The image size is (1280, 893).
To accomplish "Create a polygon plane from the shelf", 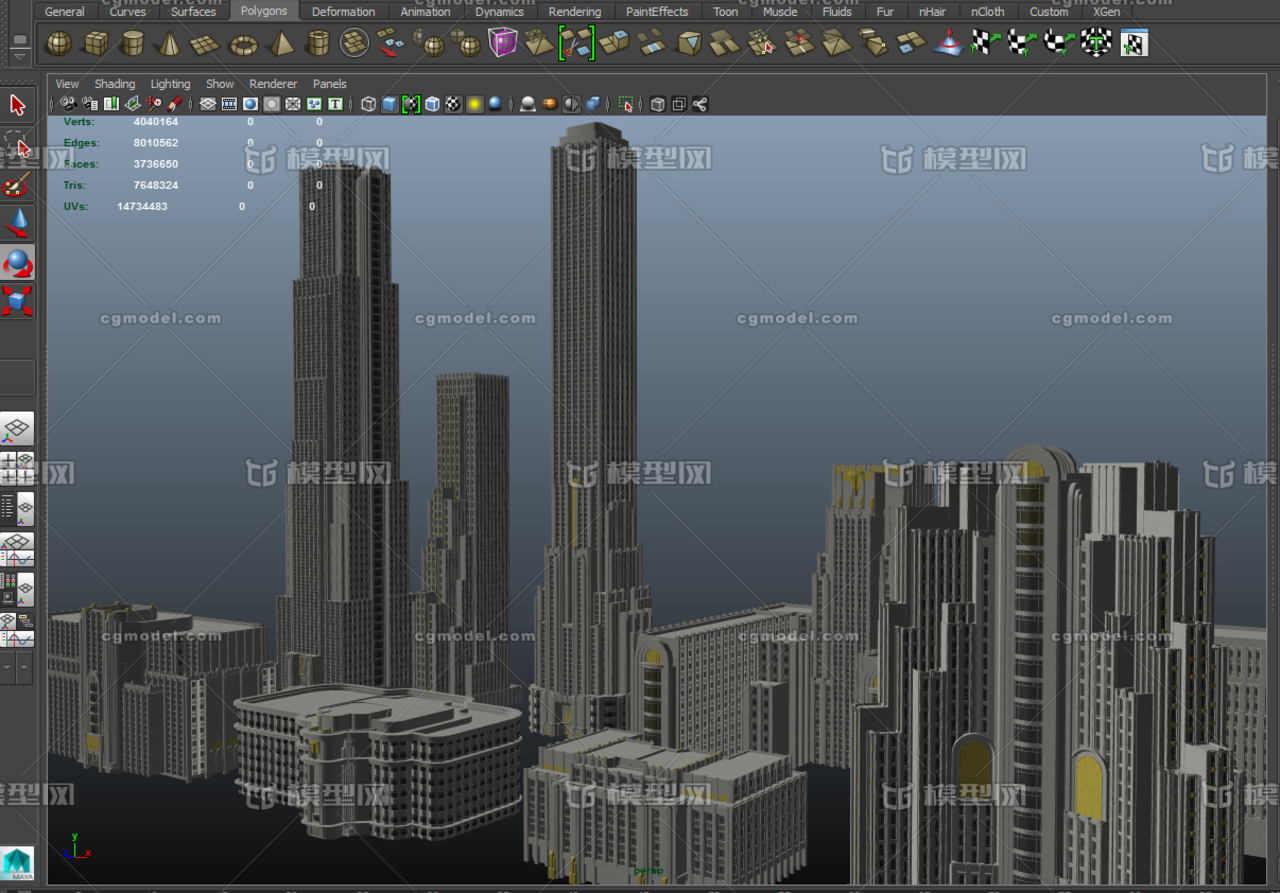I will point(205,44).
